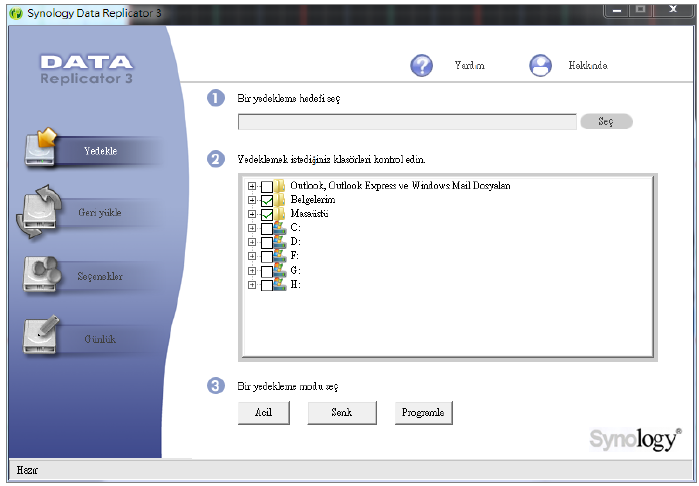Click the C: drive icon
The image size is (699, 486).
point(280,228)
